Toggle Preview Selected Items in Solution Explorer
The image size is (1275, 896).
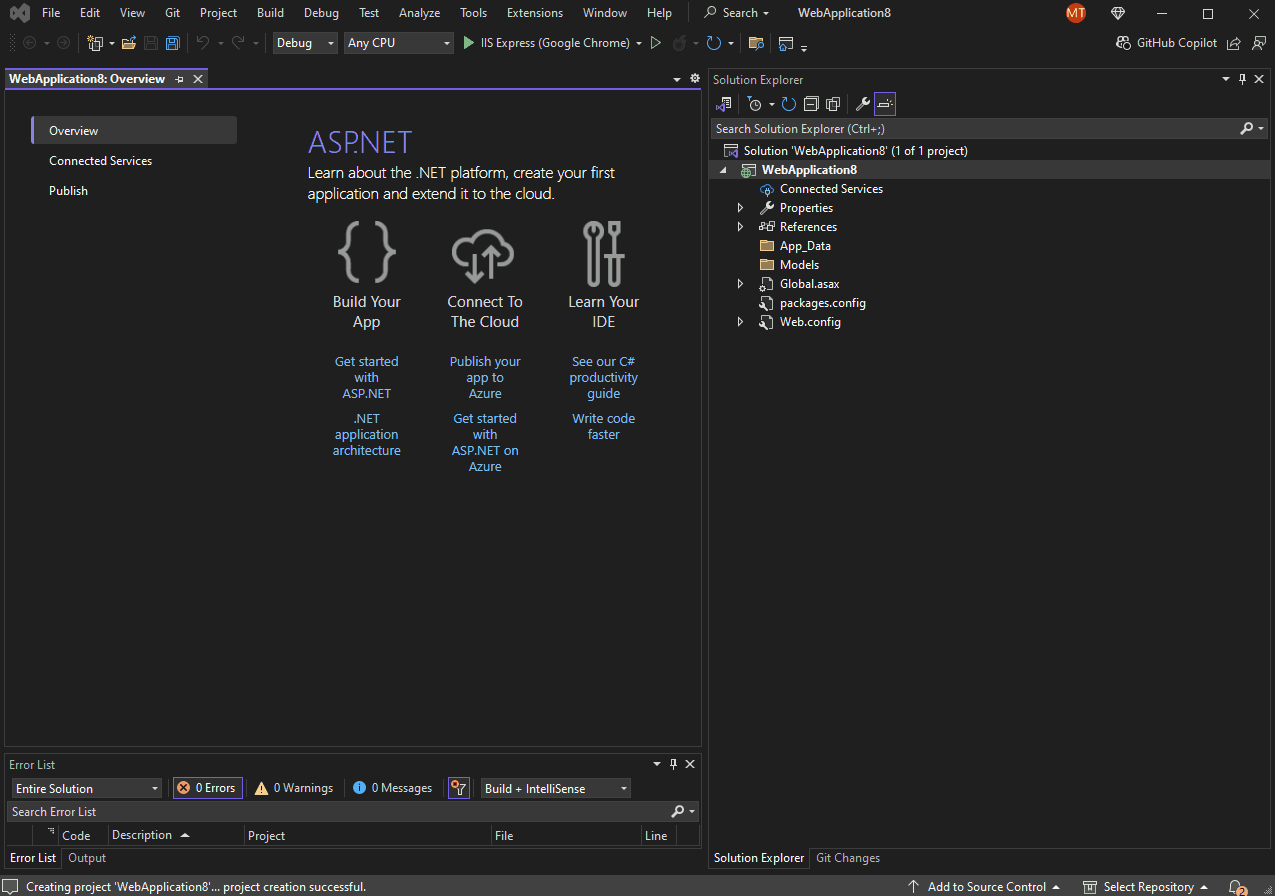tap(885, 104)
